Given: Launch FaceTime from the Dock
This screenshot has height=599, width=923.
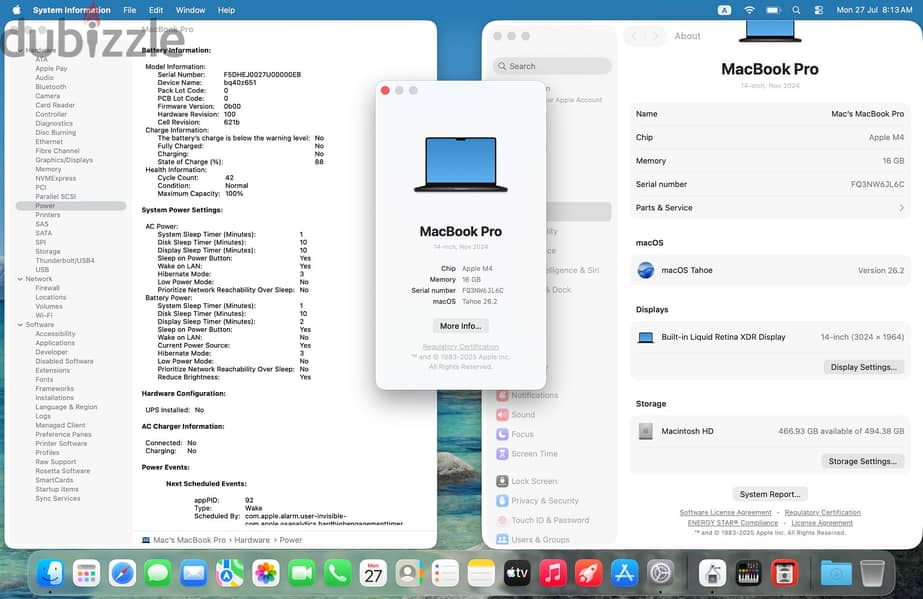Looking at the screenshot, I should point(301,573).
